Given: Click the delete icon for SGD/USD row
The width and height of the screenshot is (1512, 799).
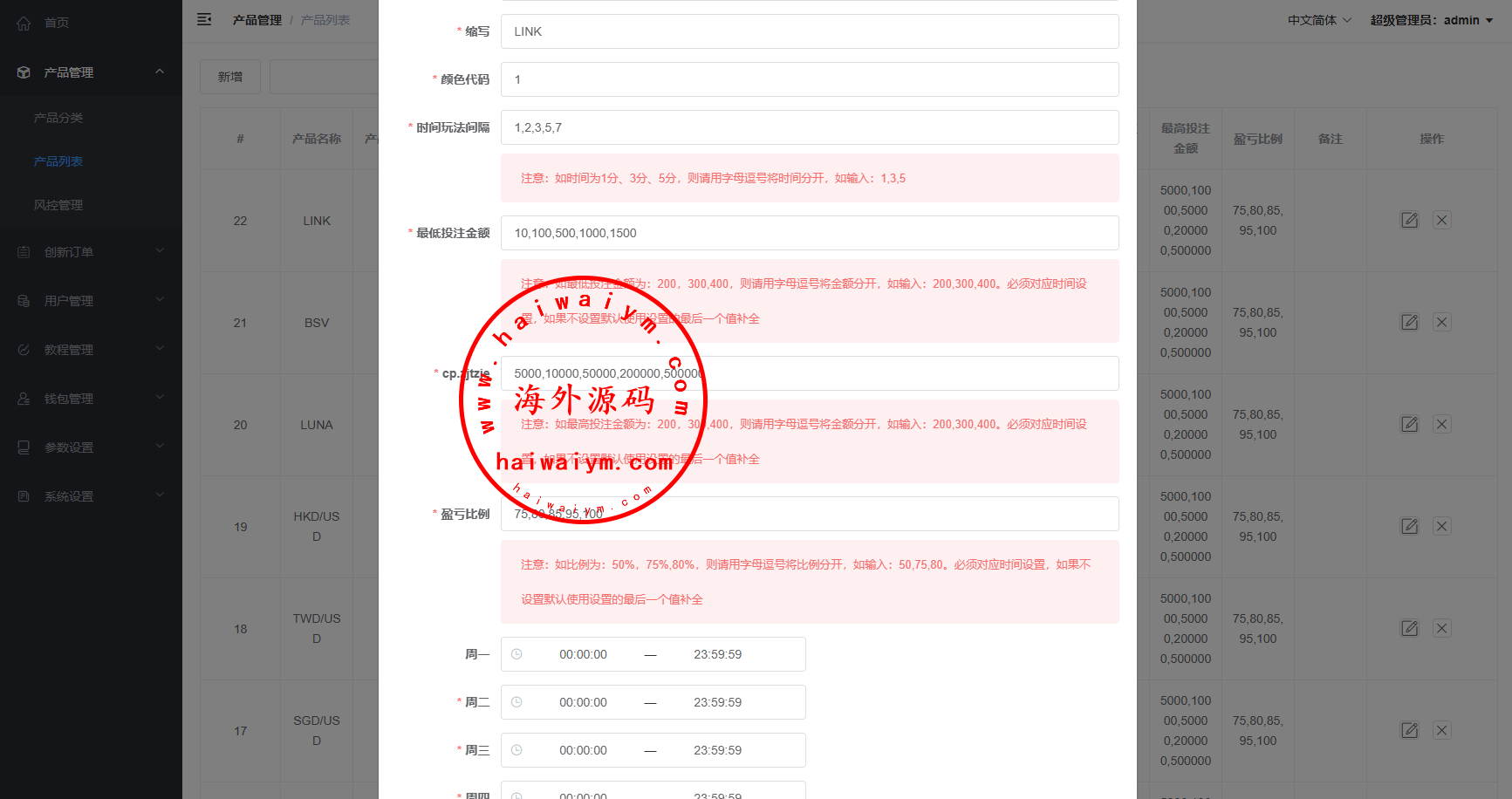Looking at the screenshot, I should coord(1442,731).
